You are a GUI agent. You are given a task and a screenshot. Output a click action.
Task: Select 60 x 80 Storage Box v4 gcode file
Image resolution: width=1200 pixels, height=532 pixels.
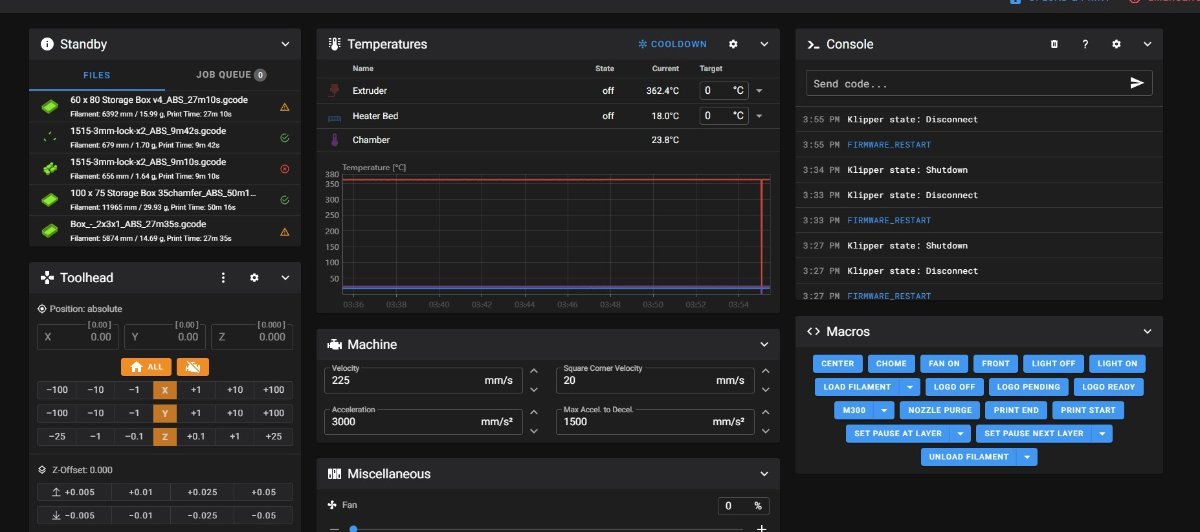tap(165, 107)
